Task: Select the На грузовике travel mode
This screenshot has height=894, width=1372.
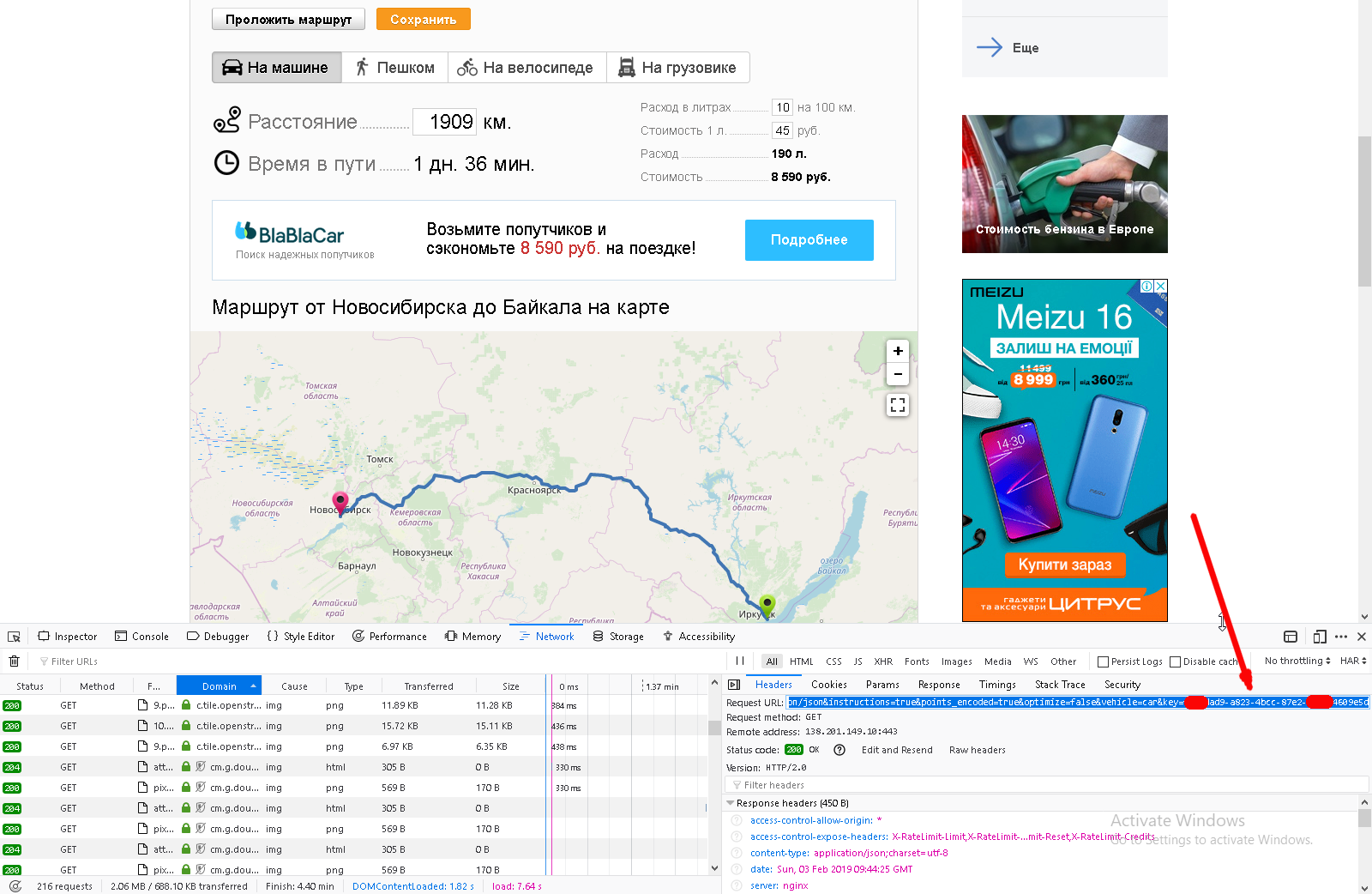Action: click(x=678, y=68)
